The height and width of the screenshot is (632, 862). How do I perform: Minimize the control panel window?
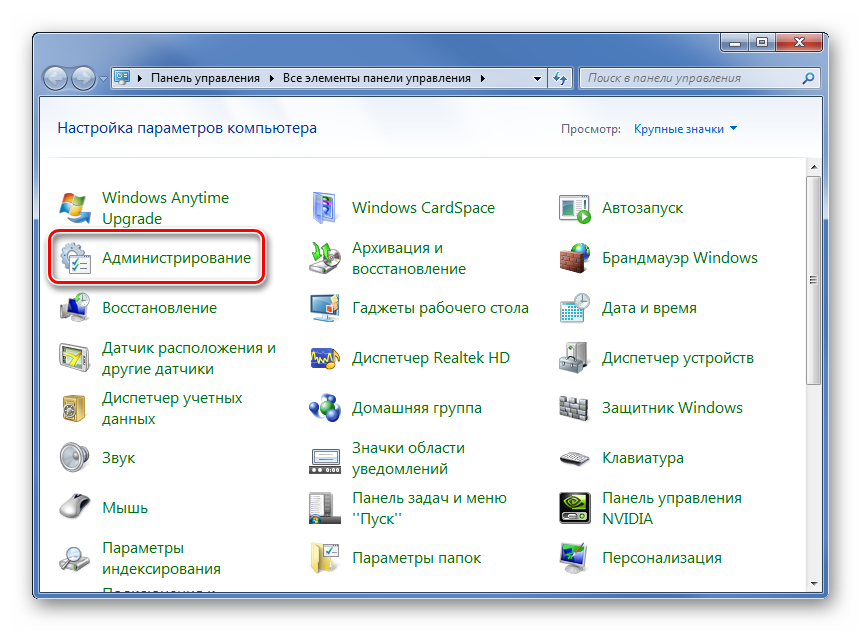tap(735, 43)
